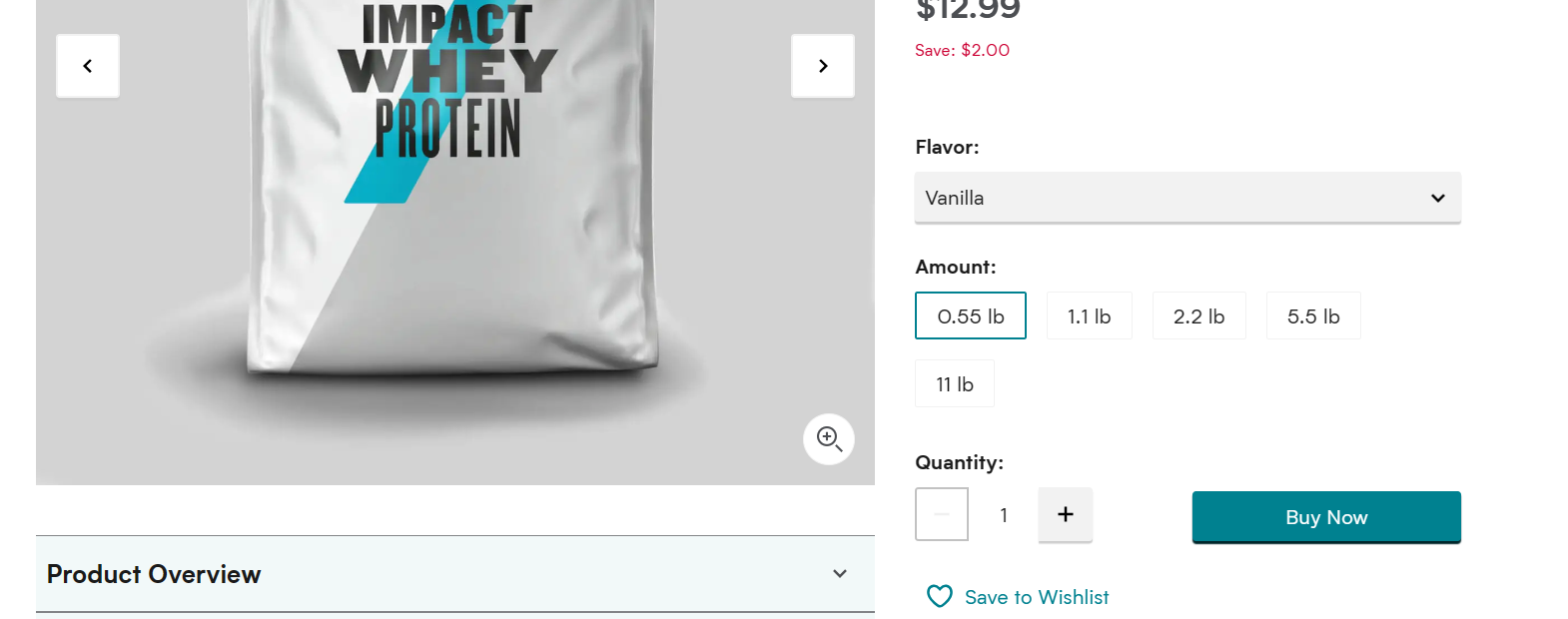1568x619 pixels.
Task: Expand the Product Overview section
Action: (x=455, y=574)
